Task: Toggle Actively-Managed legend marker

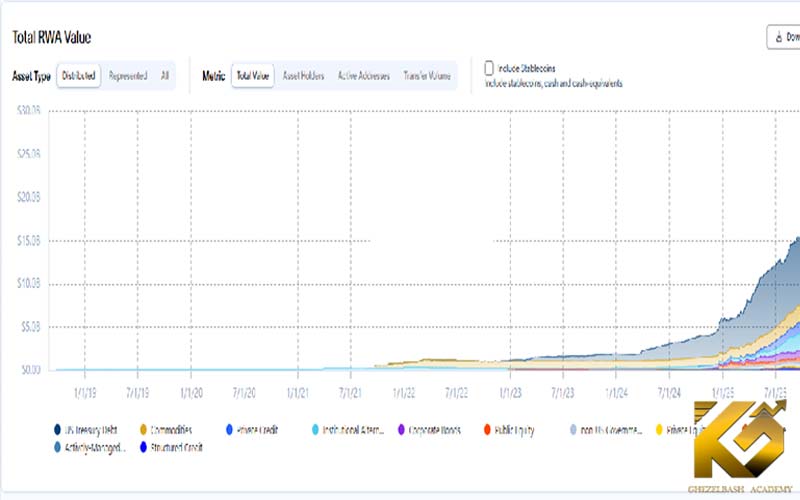Action: coord(58,447)
